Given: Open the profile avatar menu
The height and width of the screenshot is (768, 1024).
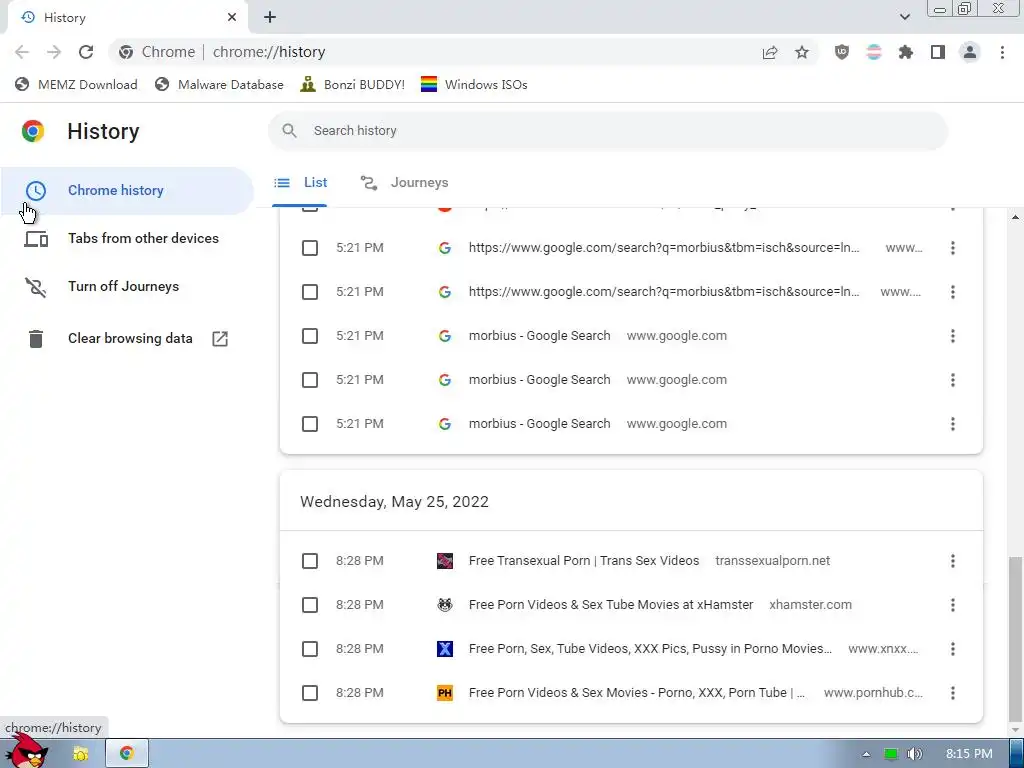Looking at the screenshot, I should tap(970, 52).
